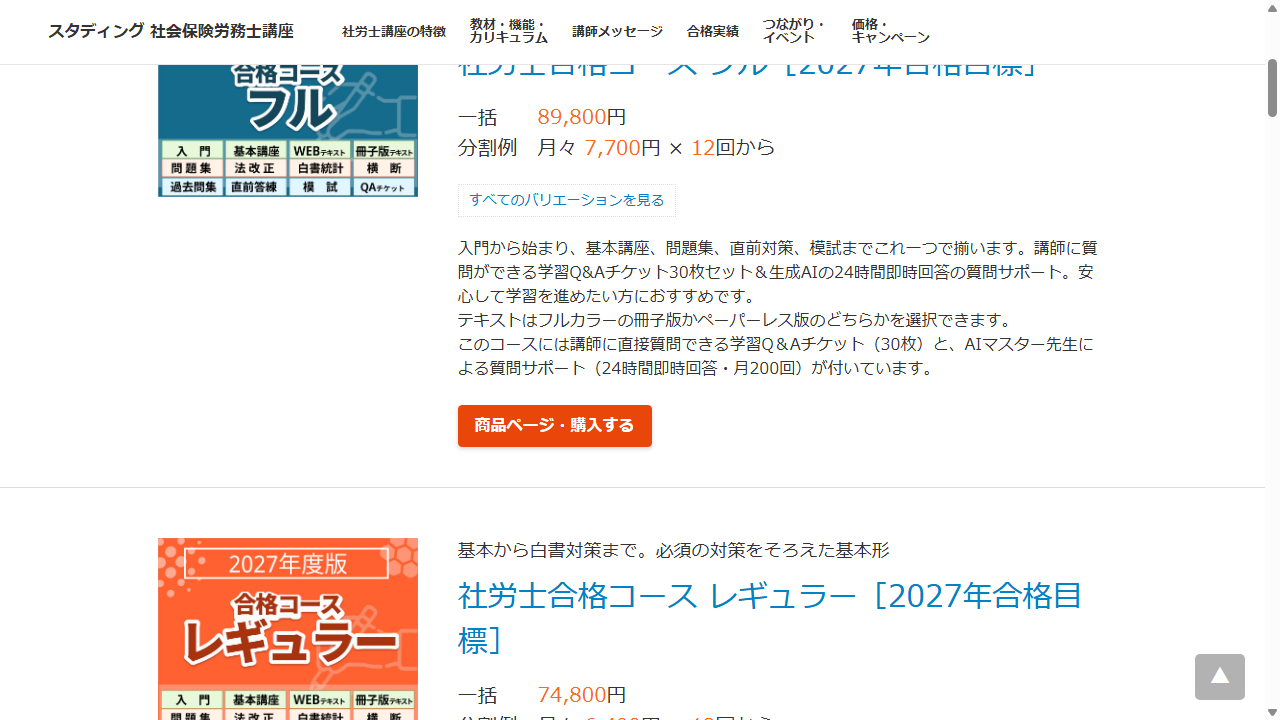Open the 合格実績 menu item

point(713,31)
